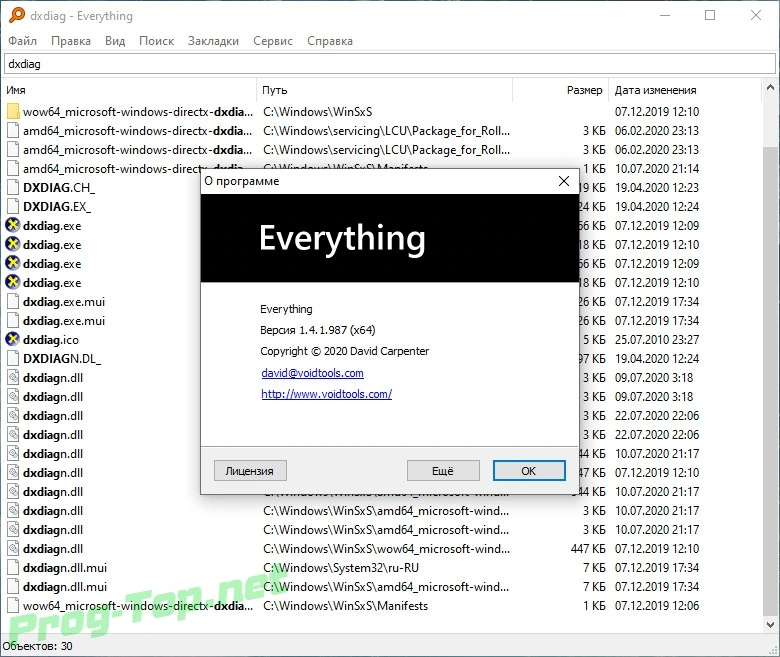Click the file icon beside DXDIAG.CH_
The image size is (780, 657).
click(x=13, y=188)
